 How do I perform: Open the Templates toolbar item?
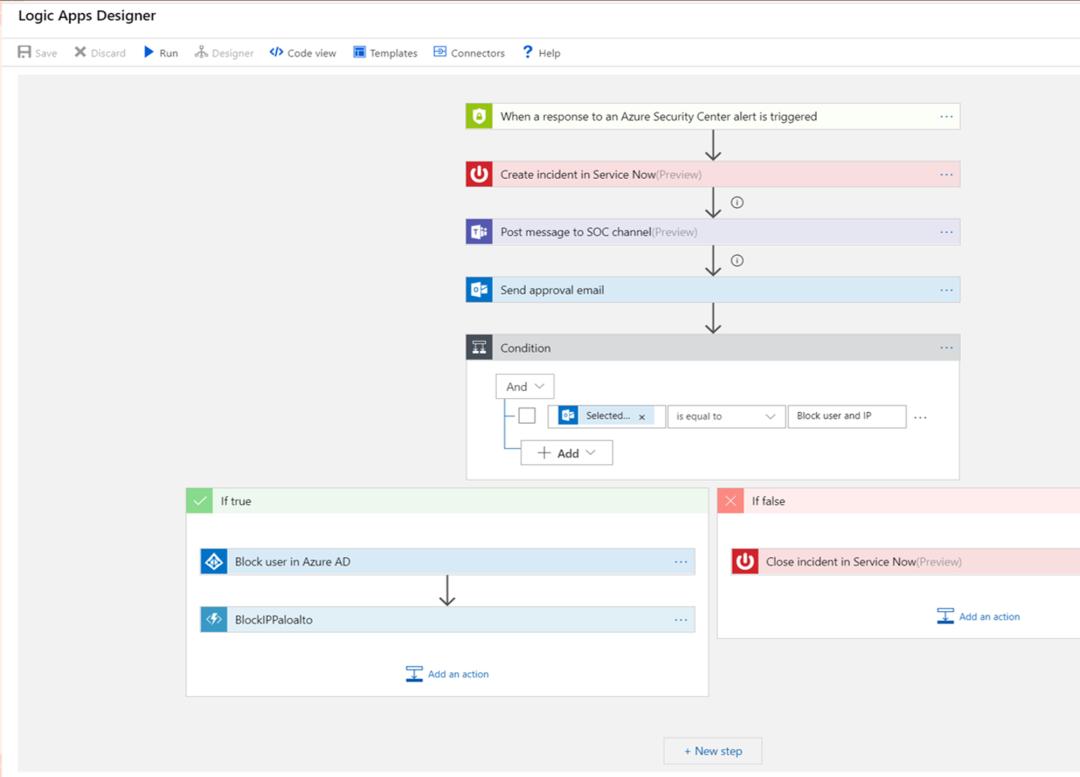tap(385, 52)
